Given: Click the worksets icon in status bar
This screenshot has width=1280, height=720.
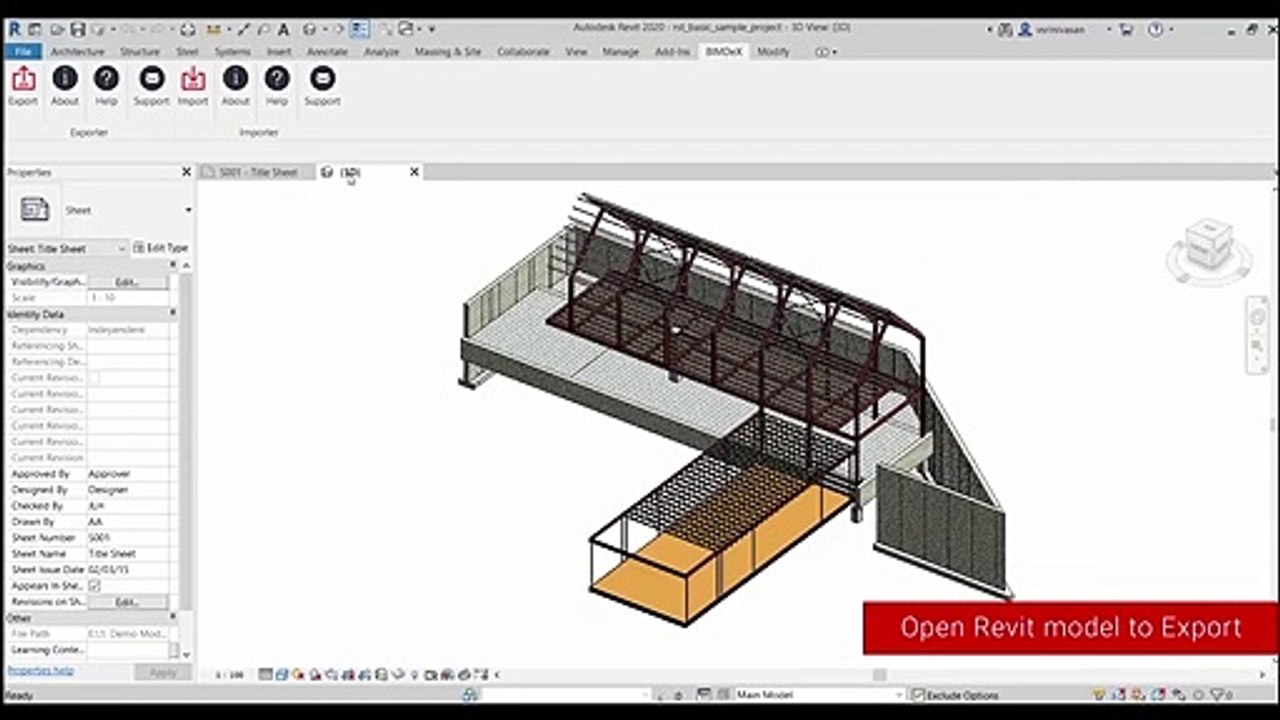Looking at the screenshot, I should 470,695.
